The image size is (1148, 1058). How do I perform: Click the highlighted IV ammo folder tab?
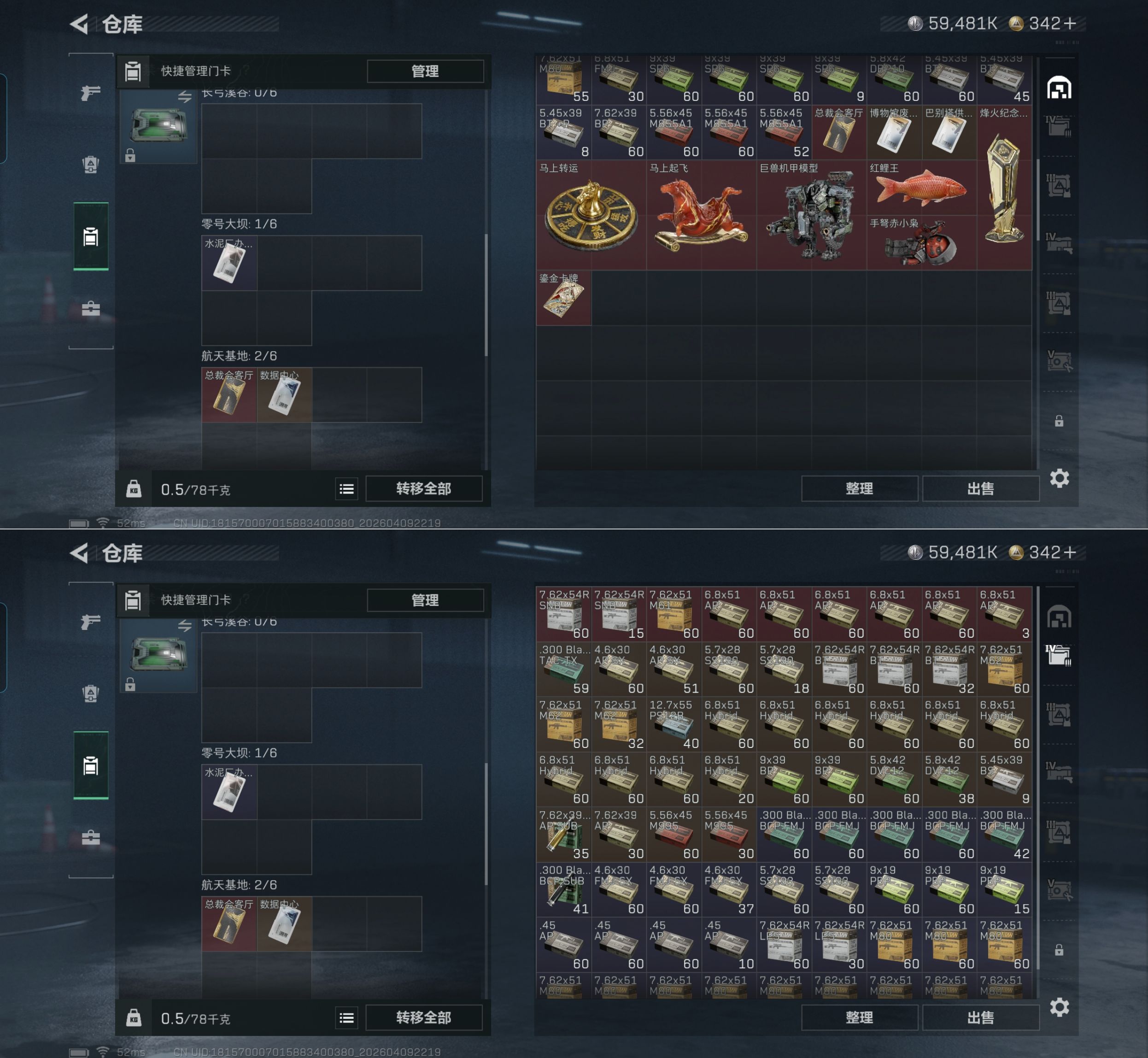point(1059,654)
